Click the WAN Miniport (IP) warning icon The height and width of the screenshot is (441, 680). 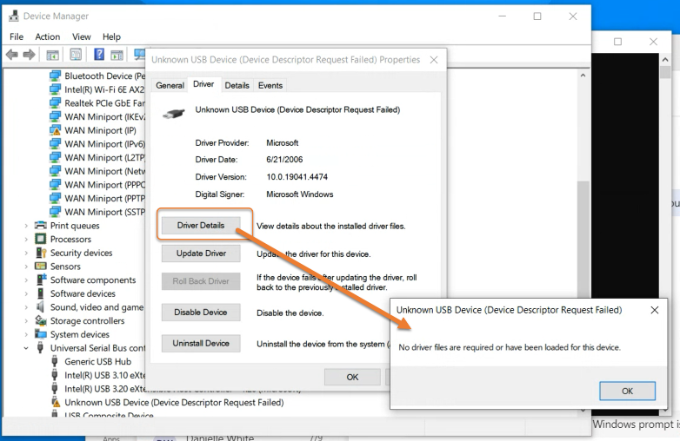click(x=56, y=130)
